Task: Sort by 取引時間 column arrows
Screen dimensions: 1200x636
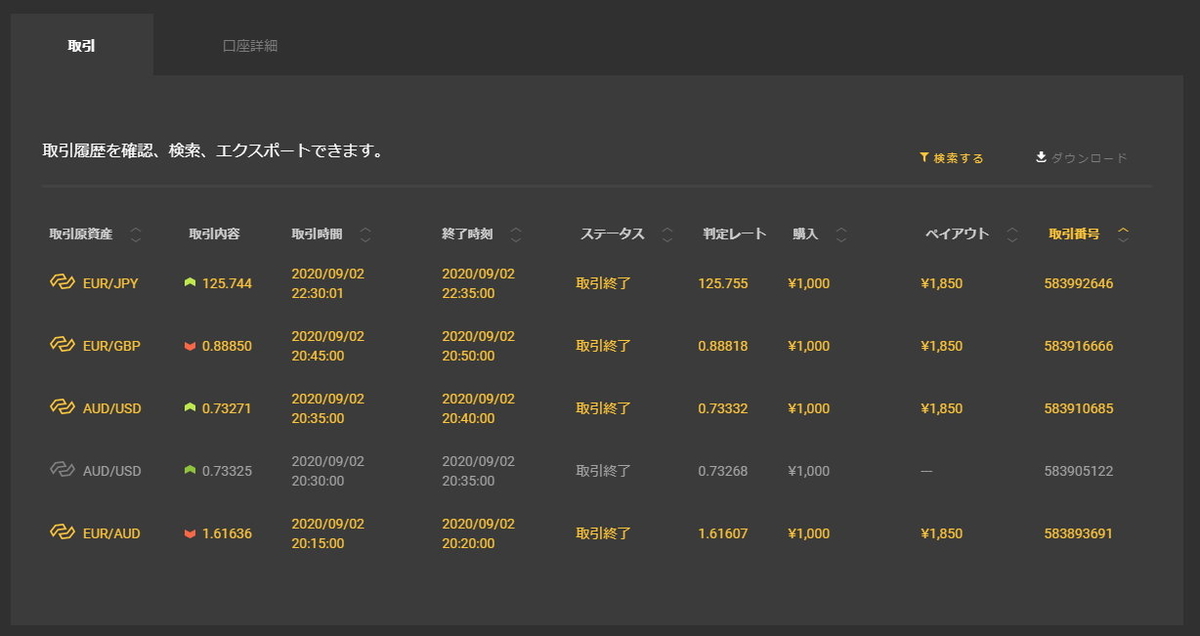Action: pos(365,235)
